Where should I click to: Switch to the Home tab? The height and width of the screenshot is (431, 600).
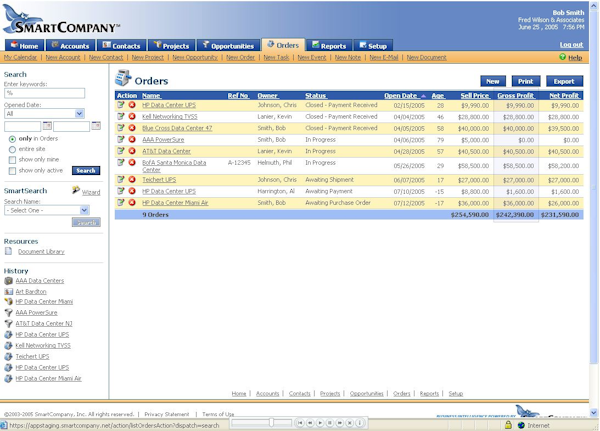click(x=25, y=46)
